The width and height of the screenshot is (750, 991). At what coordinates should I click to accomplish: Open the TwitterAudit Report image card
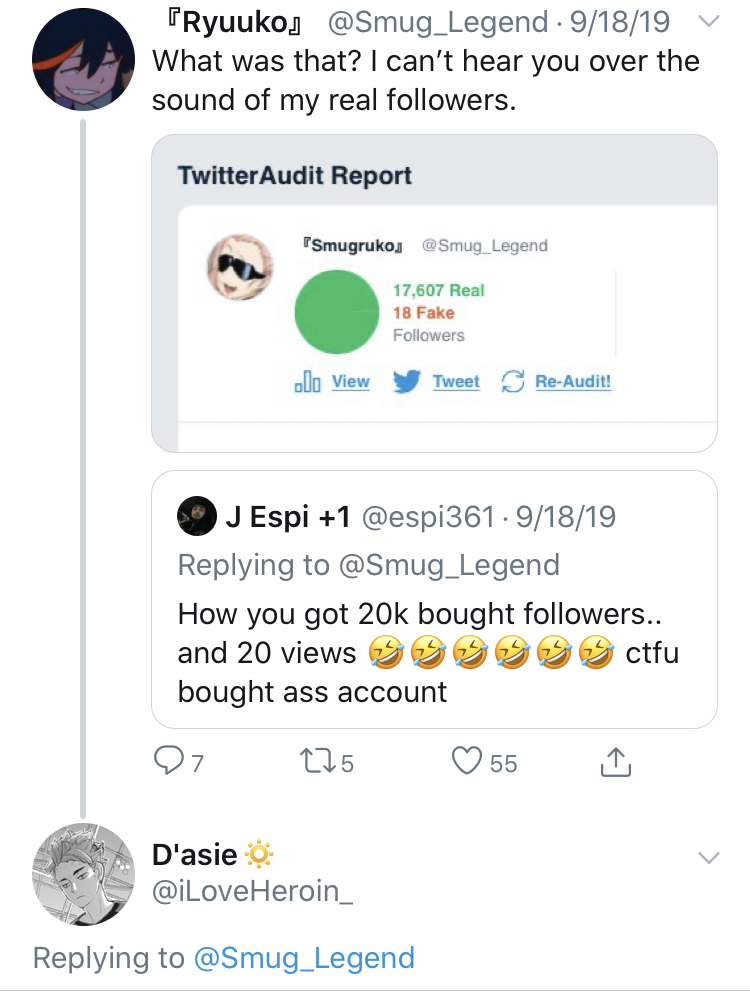tap(434, 293)
